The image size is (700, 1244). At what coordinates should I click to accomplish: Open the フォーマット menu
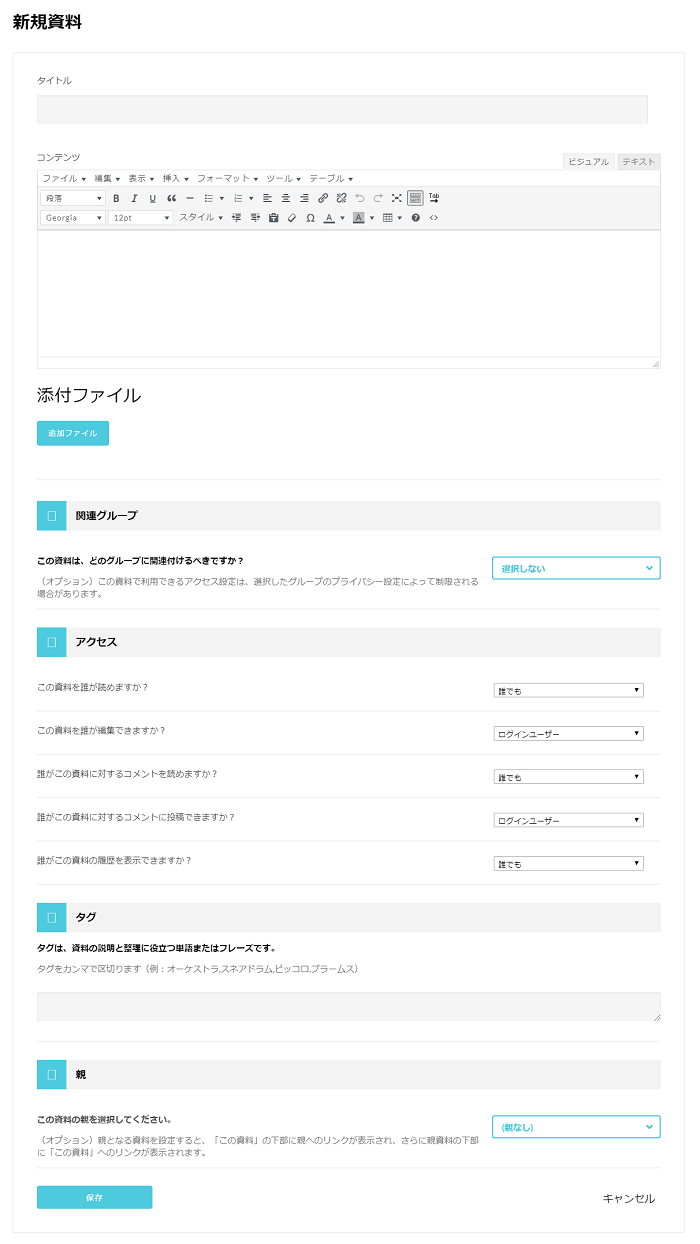227,178
